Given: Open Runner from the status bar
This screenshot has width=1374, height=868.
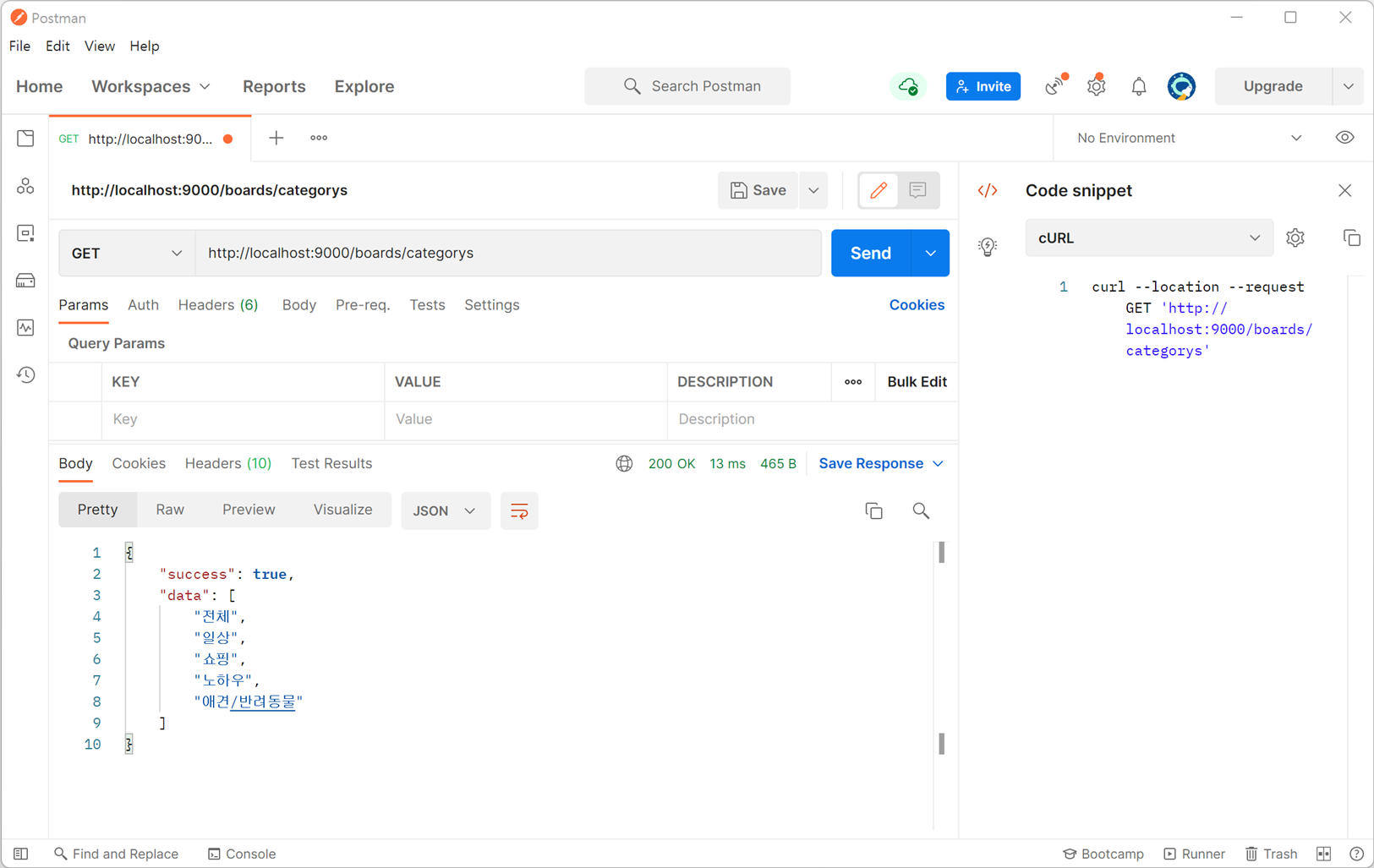Looking at the screenshot, I should point(1195,854).
